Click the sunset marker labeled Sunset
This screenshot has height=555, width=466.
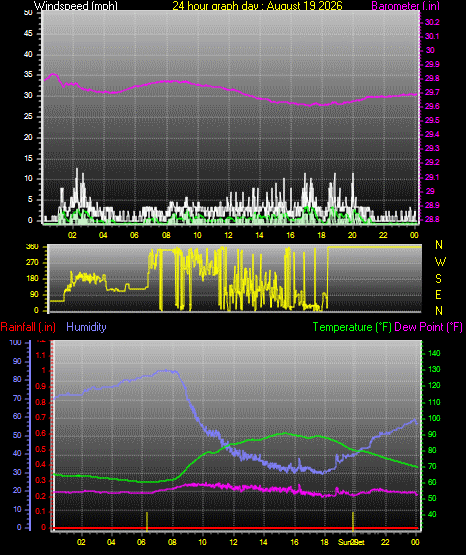[x=353, y=521]
